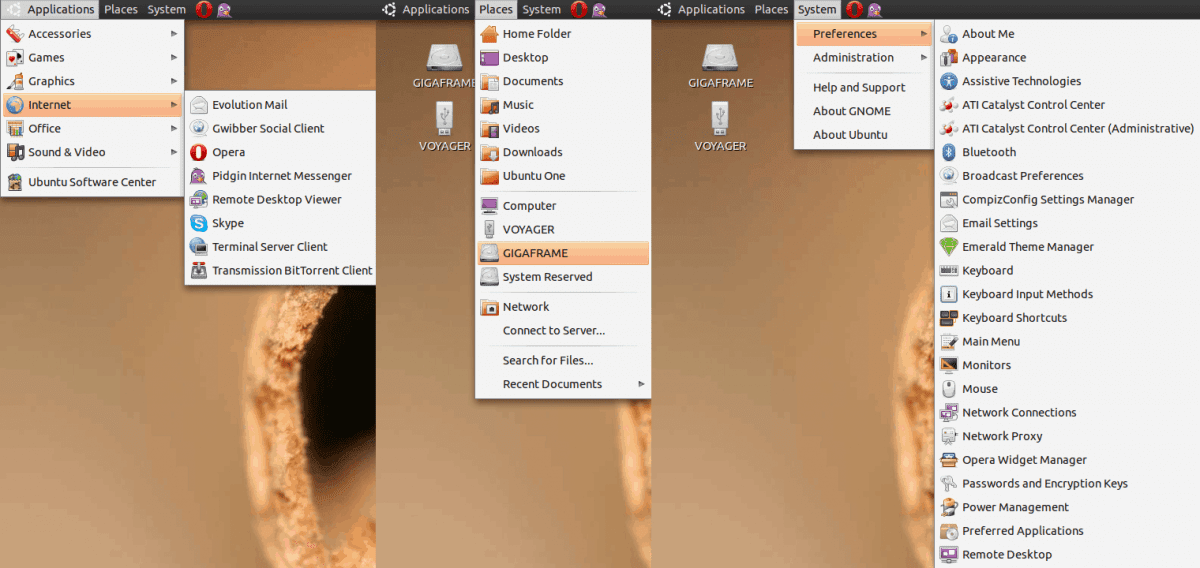This screenshot has width=1200, height=568.
Task: Click Search for Files...
Action: pos(547,360)
